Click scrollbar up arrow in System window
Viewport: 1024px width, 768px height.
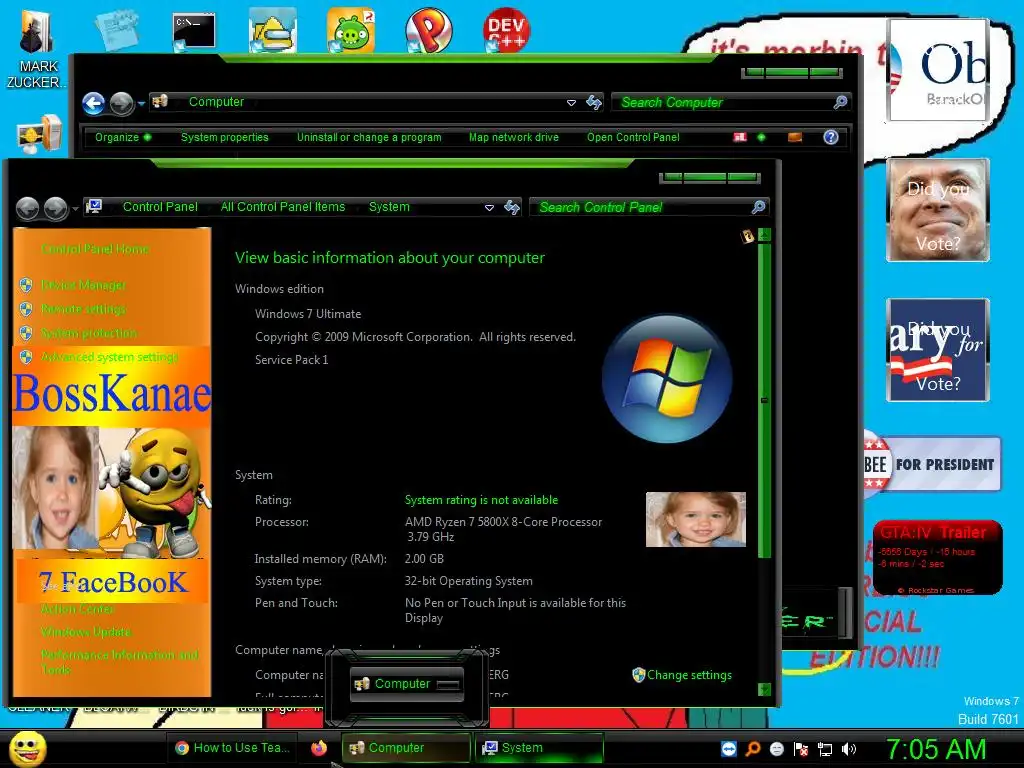(x=764, y=234)
